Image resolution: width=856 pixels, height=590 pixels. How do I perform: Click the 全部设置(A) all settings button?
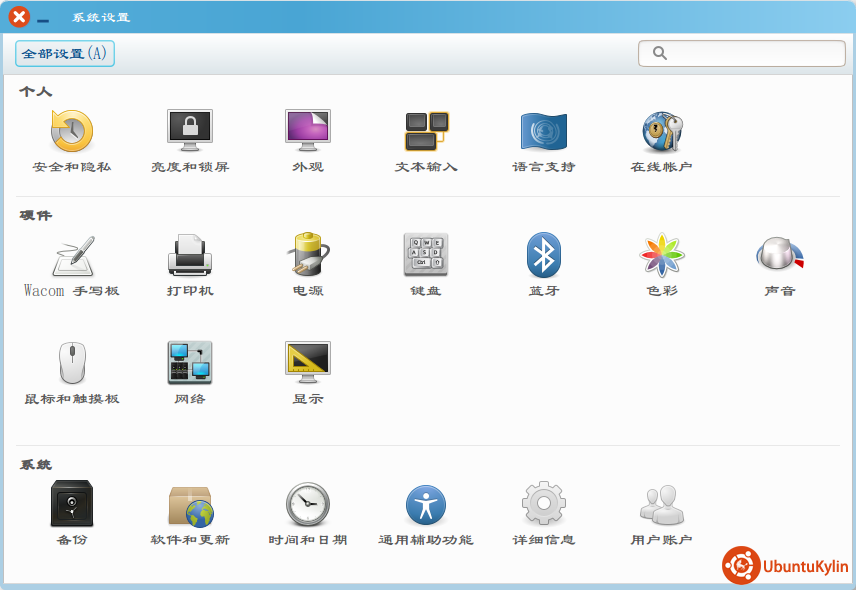(65, 54)
